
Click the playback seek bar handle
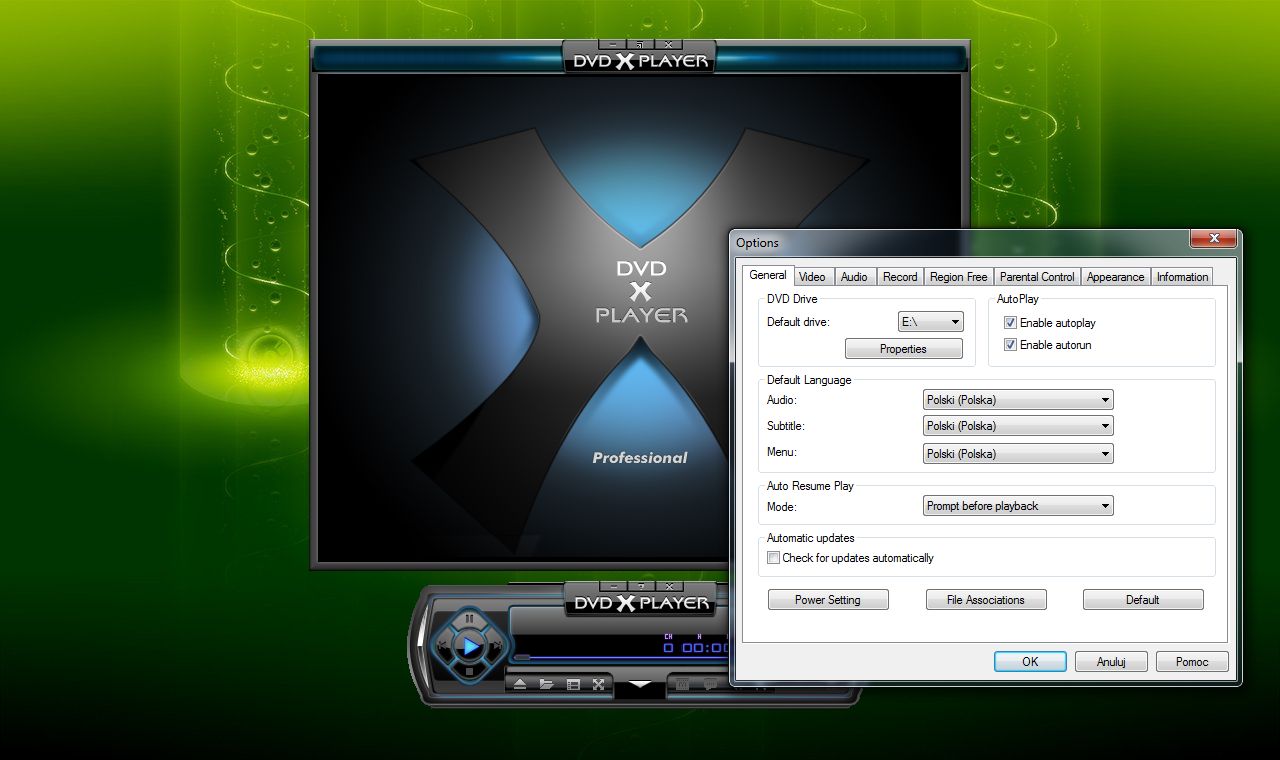coord(522,657)
